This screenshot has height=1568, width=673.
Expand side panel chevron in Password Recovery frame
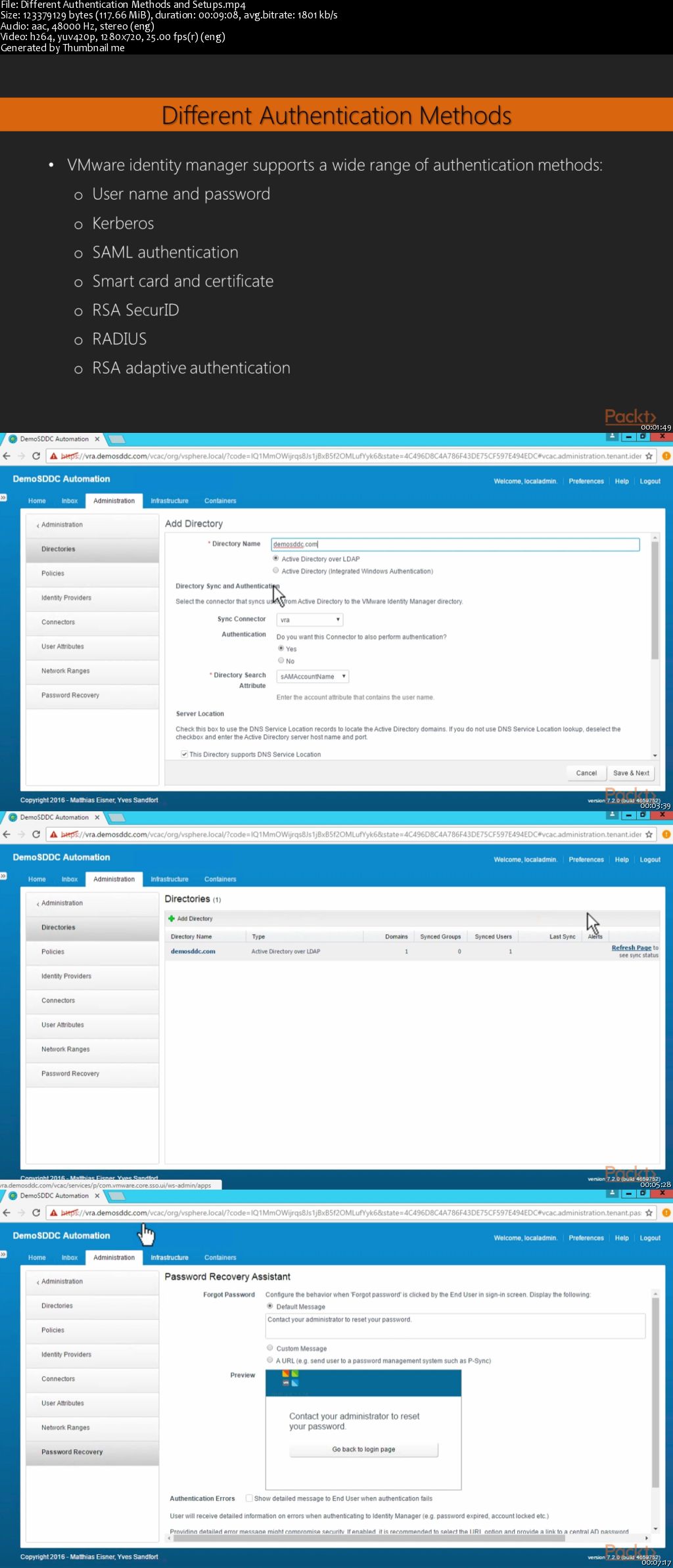point(3,1254)
